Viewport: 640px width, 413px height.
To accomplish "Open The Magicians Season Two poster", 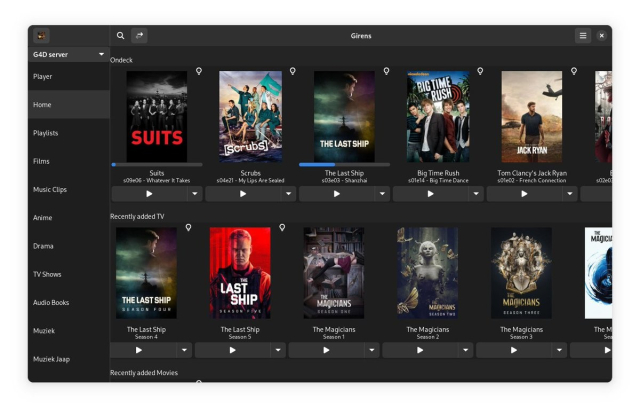I will tap(428, 273).
